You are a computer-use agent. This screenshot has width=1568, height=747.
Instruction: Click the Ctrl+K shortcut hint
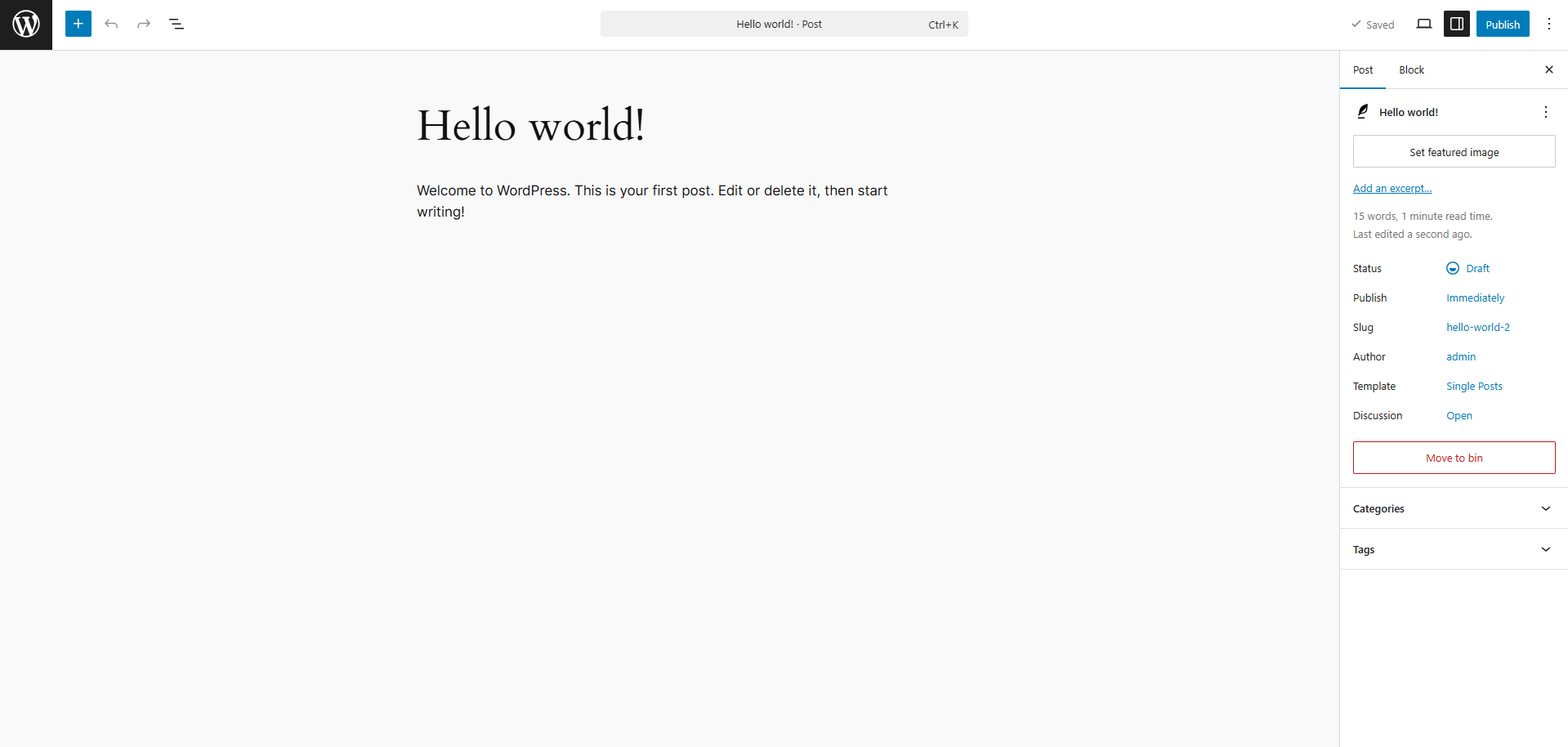[943, 25]
